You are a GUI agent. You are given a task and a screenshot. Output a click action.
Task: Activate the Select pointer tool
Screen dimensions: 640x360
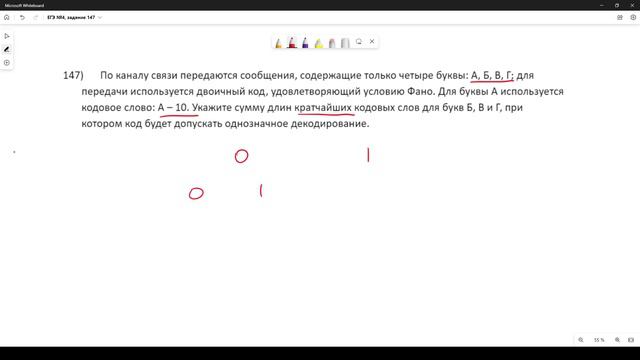[7, 36]
